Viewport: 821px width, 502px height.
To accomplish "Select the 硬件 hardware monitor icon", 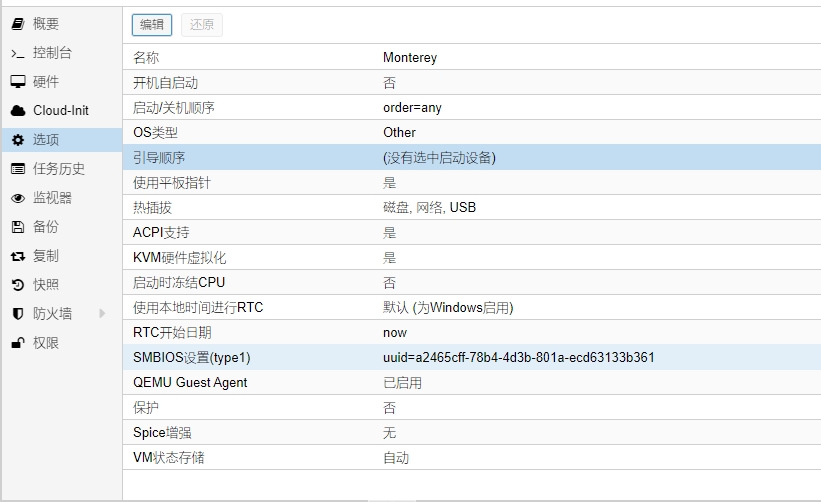I will 18,82.
